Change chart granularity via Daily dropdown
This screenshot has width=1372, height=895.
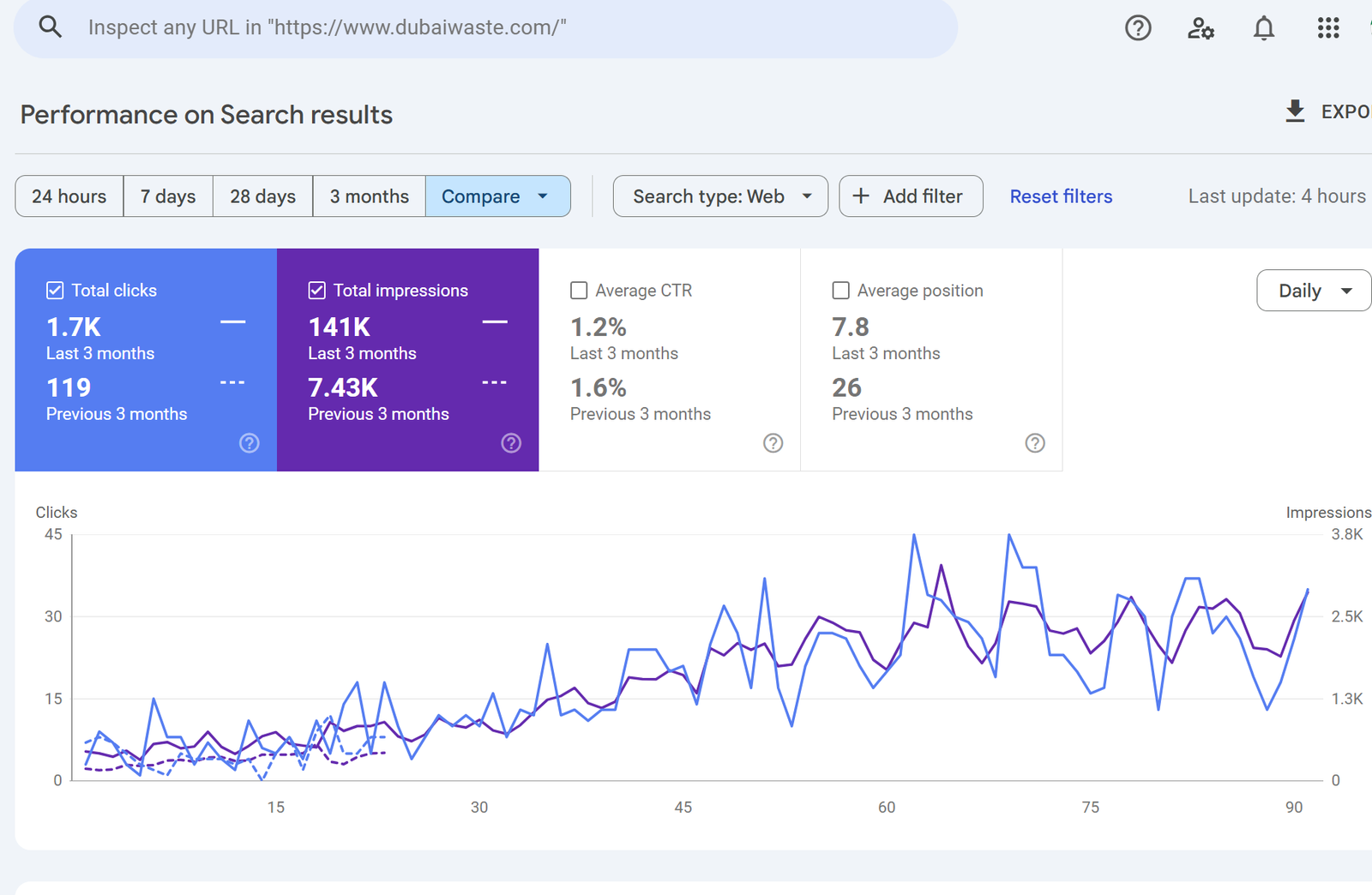coord(1312,290)
